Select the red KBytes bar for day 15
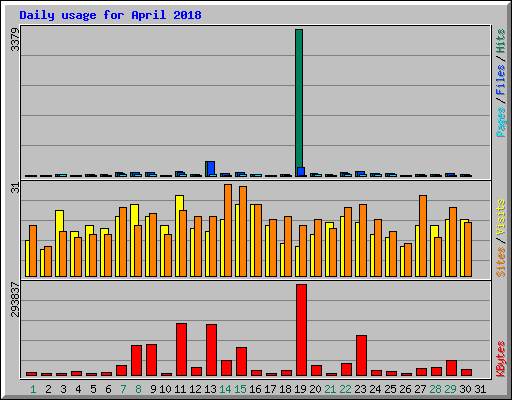This screenshot has height=400, width=512. (241, 361)
